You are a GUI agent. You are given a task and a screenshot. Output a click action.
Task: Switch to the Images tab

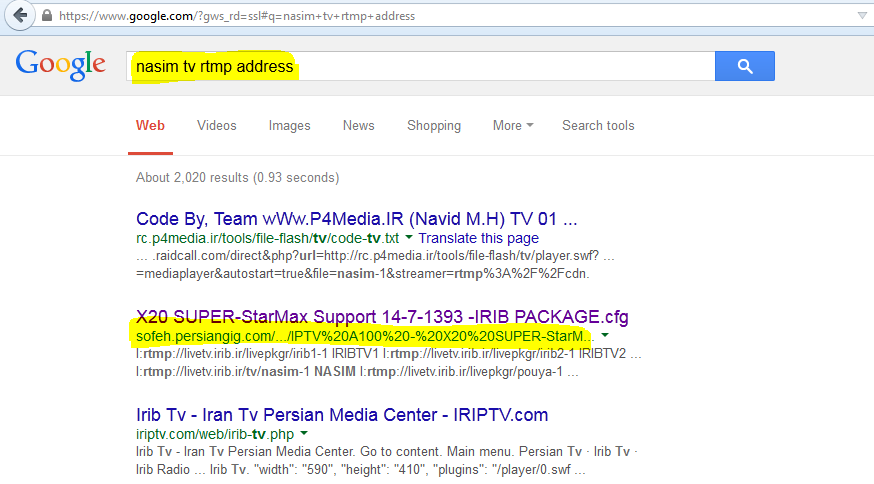coord(289,126)
